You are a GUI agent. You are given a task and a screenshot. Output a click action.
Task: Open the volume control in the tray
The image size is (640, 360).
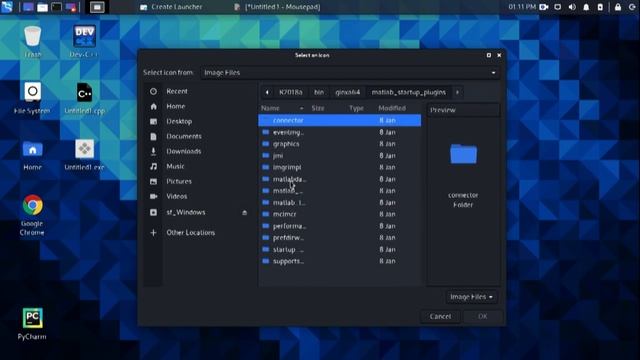coord(572,7)
